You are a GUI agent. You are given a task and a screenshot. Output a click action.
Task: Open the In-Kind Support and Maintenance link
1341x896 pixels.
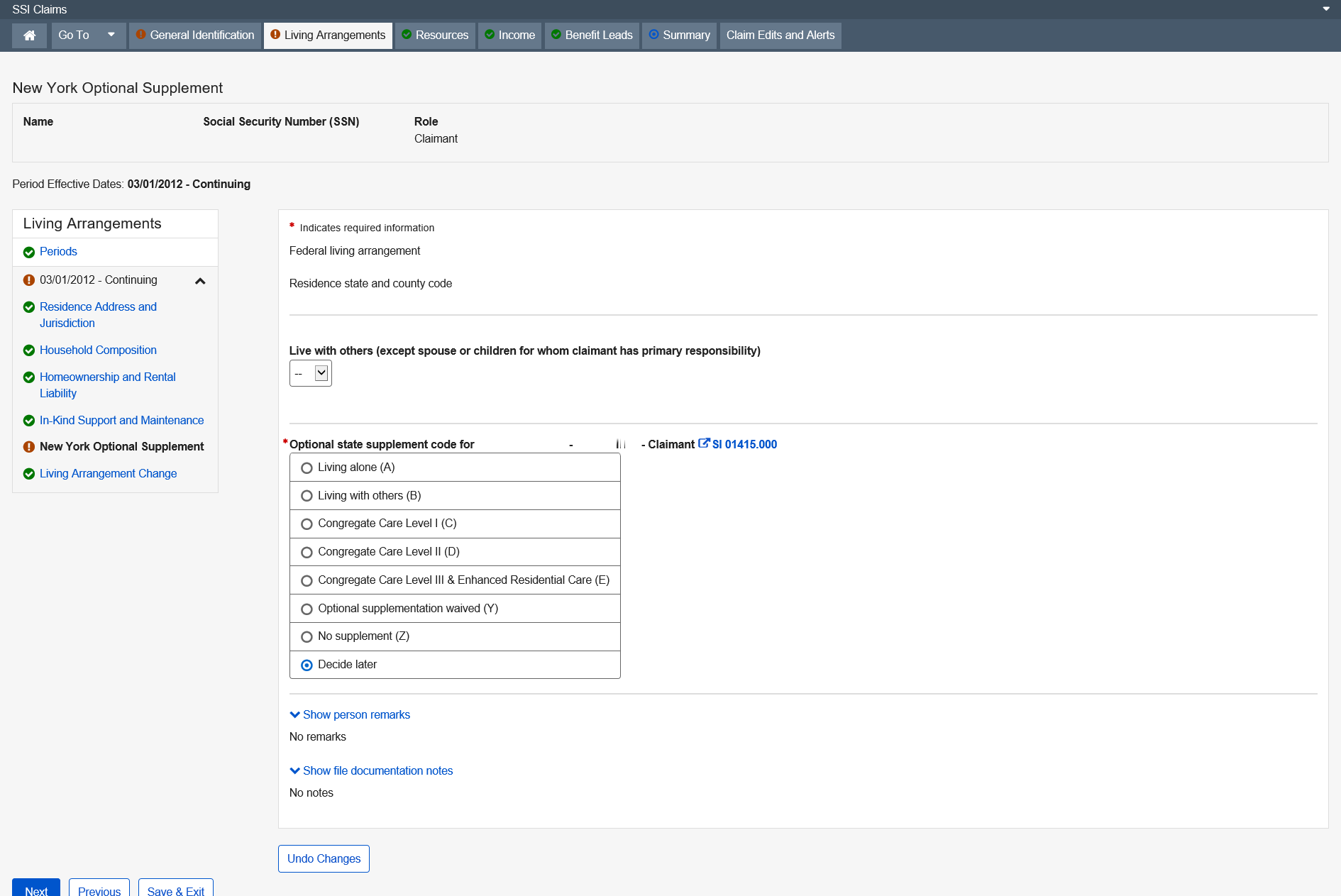pyautogui.click(x=121, y=420)
